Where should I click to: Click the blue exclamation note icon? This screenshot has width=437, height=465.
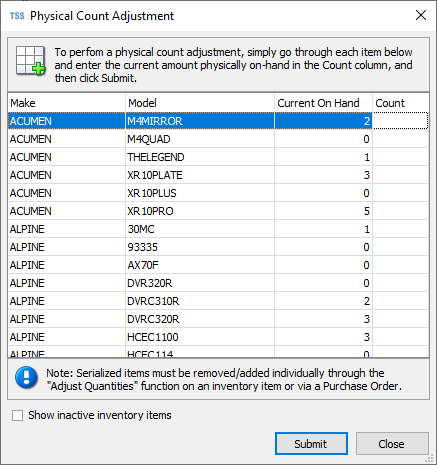26,378
